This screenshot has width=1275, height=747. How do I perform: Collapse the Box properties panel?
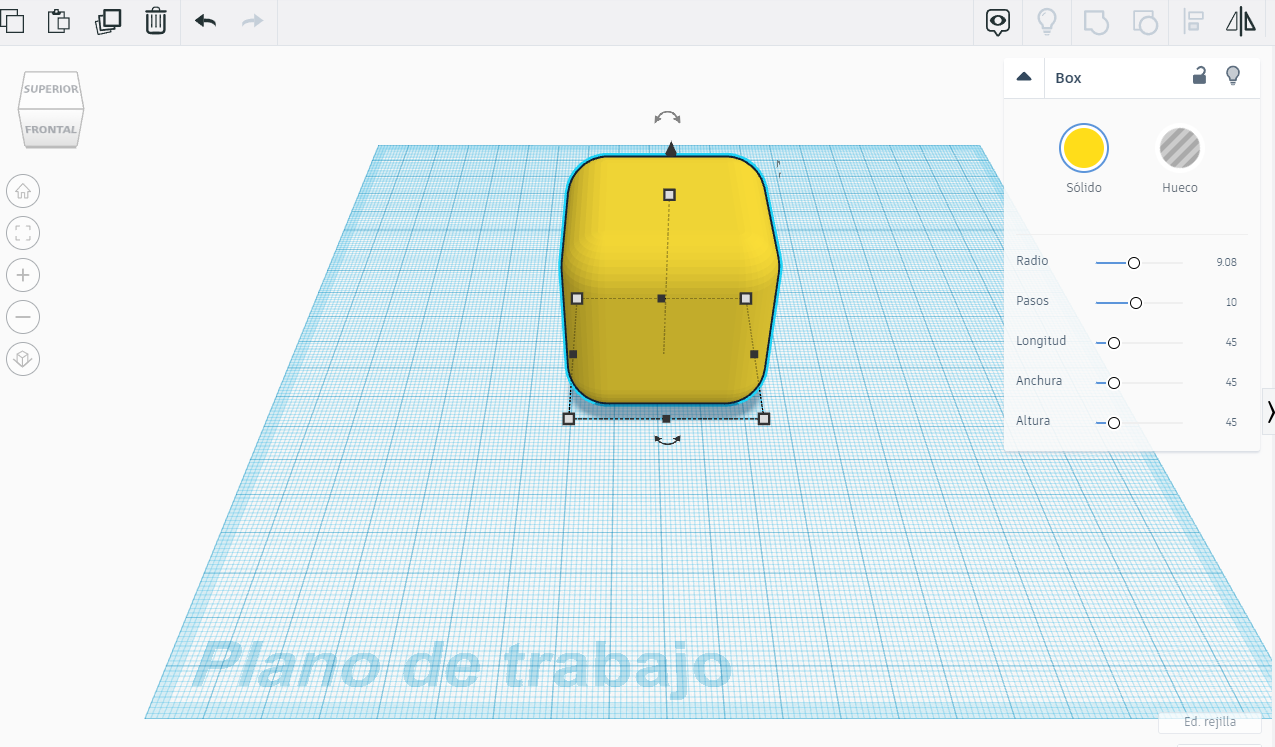click(1024, 76)
